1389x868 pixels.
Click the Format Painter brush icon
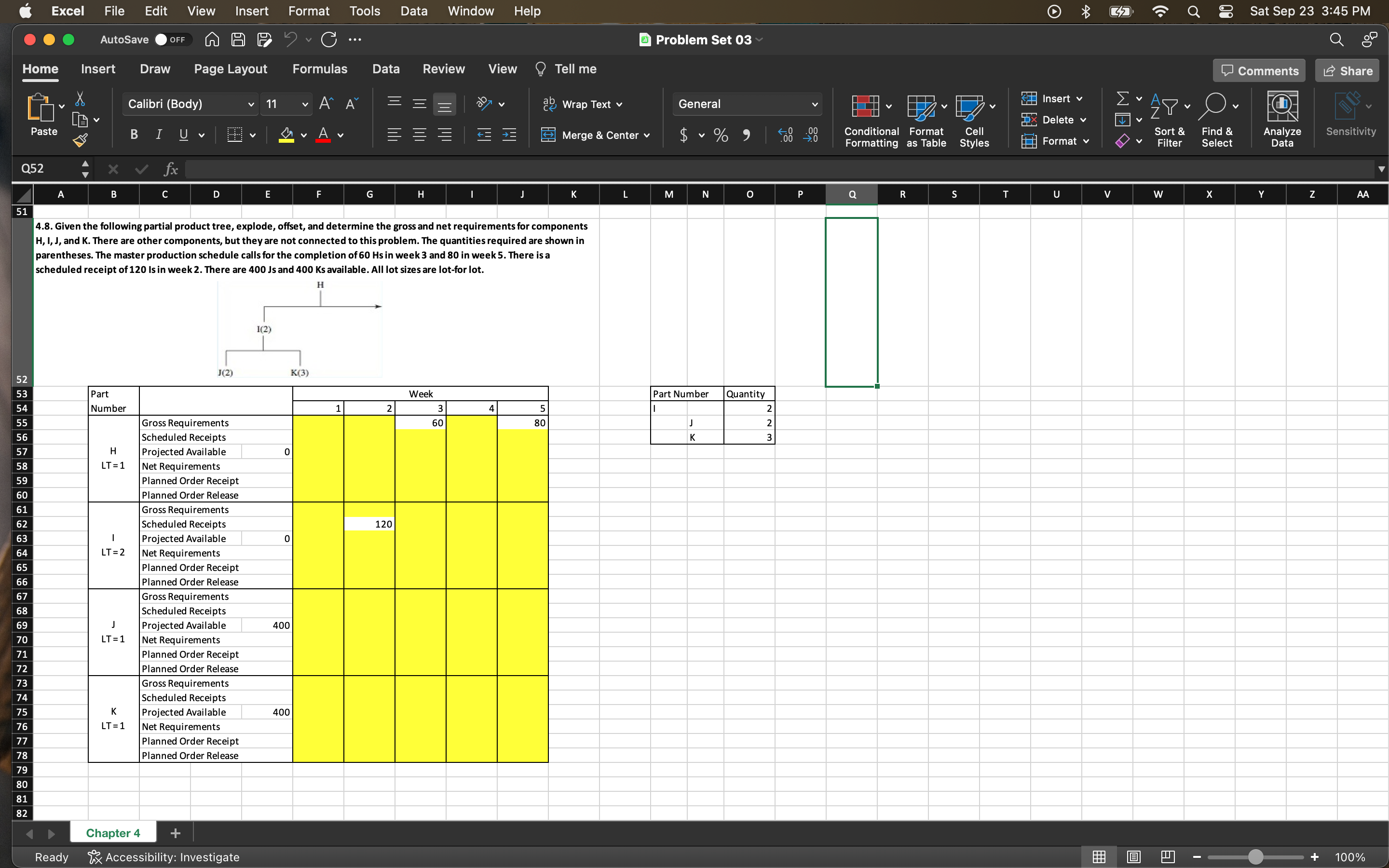point(81,140)
